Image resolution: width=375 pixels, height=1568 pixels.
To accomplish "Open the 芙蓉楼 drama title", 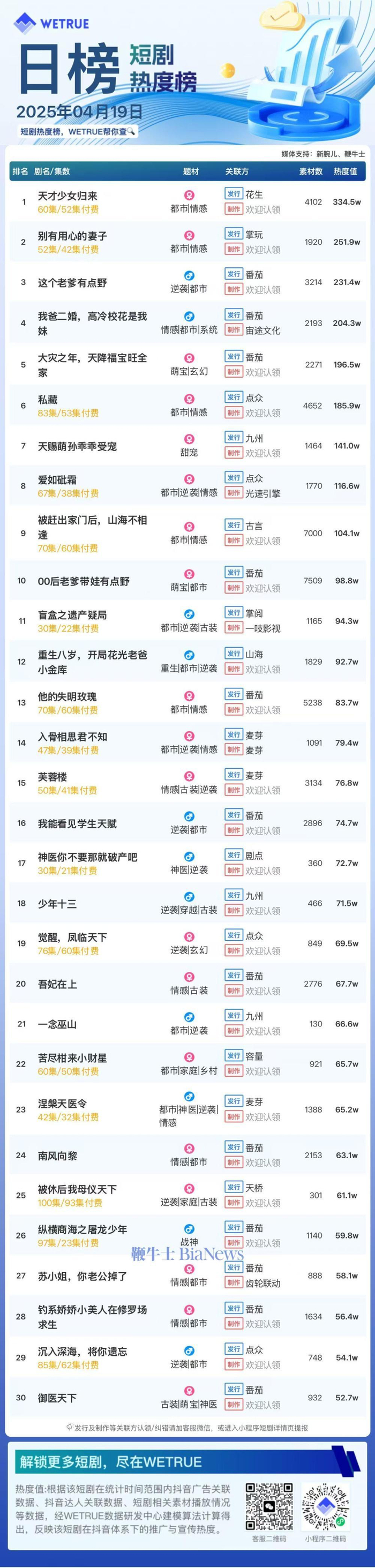I will [x=52, y=777].
